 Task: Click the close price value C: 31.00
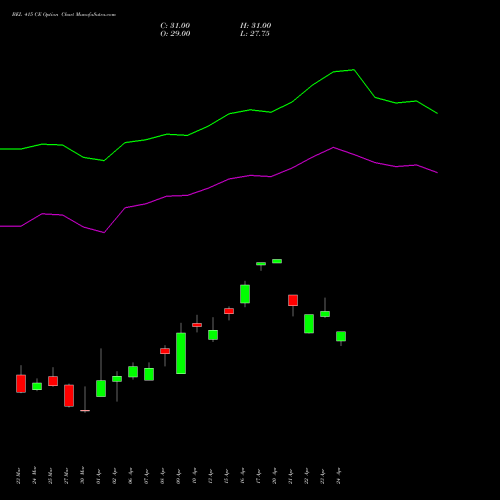[x=175, y=26]
